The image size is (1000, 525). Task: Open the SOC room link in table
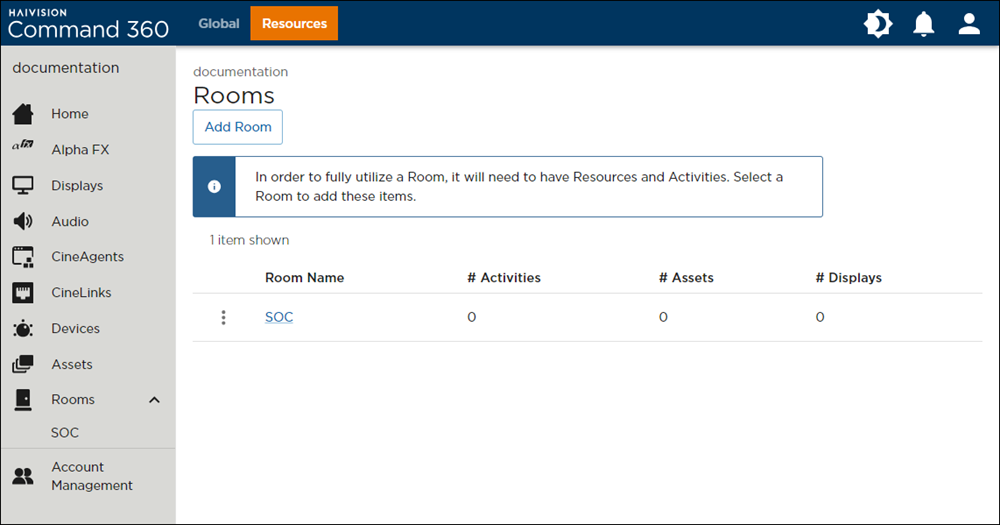click(279, 318)
